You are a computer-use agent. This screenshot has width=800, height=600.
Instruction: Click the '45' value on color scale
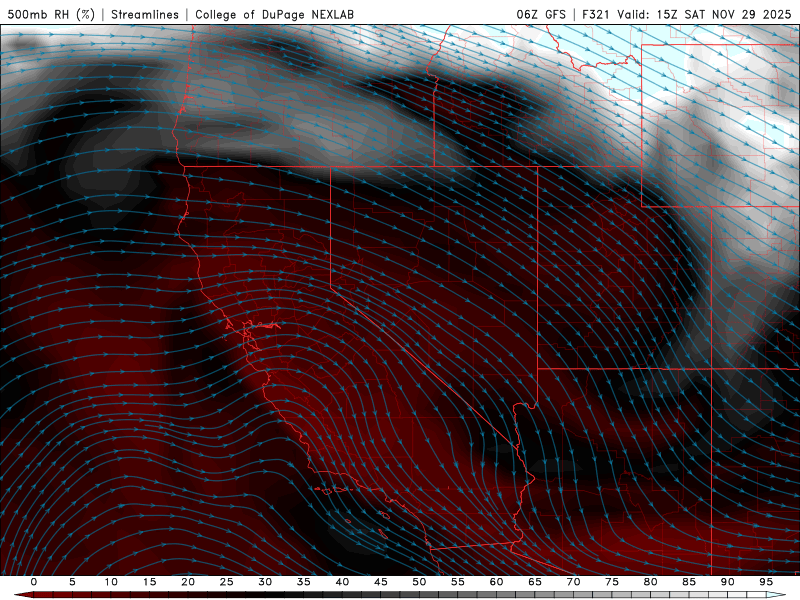pyautogui.click(x=381, y=582)
